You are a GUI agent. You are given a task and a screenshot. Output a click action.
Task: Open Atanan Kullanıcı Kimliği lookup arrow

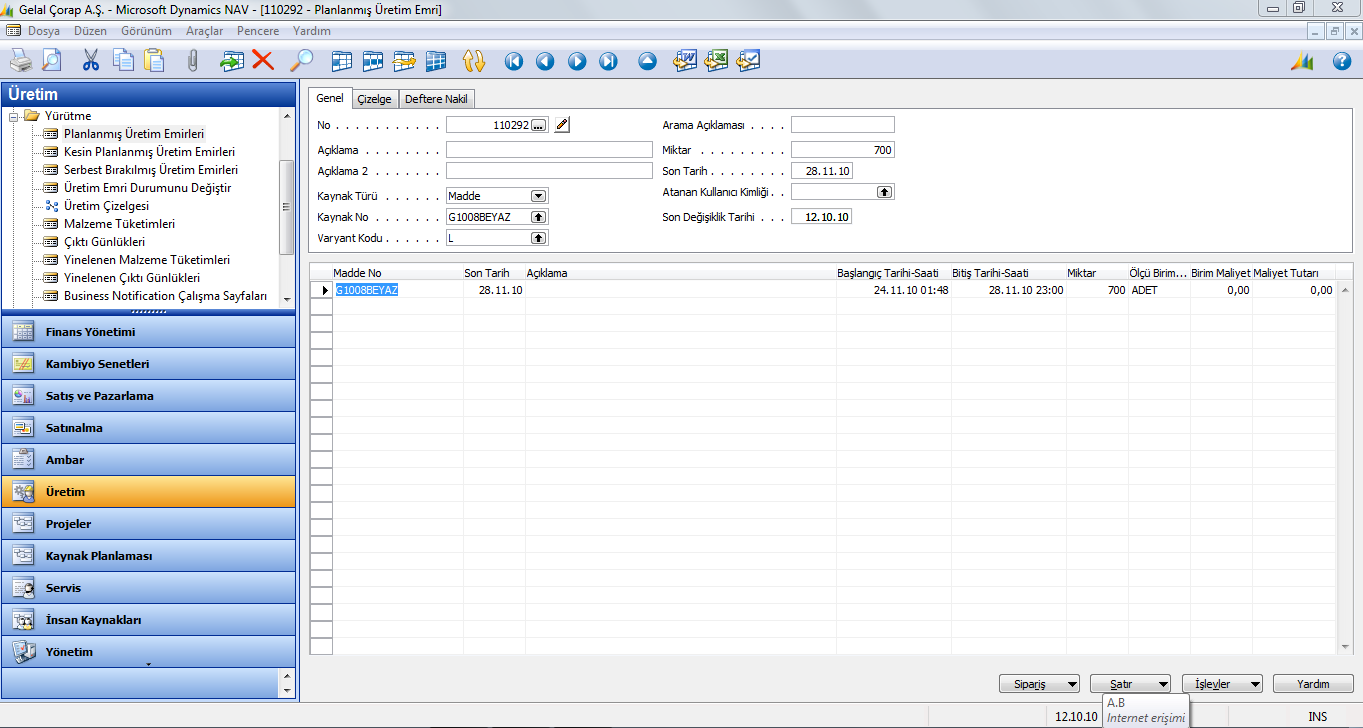pyautogui.click(x=884, y=191)
